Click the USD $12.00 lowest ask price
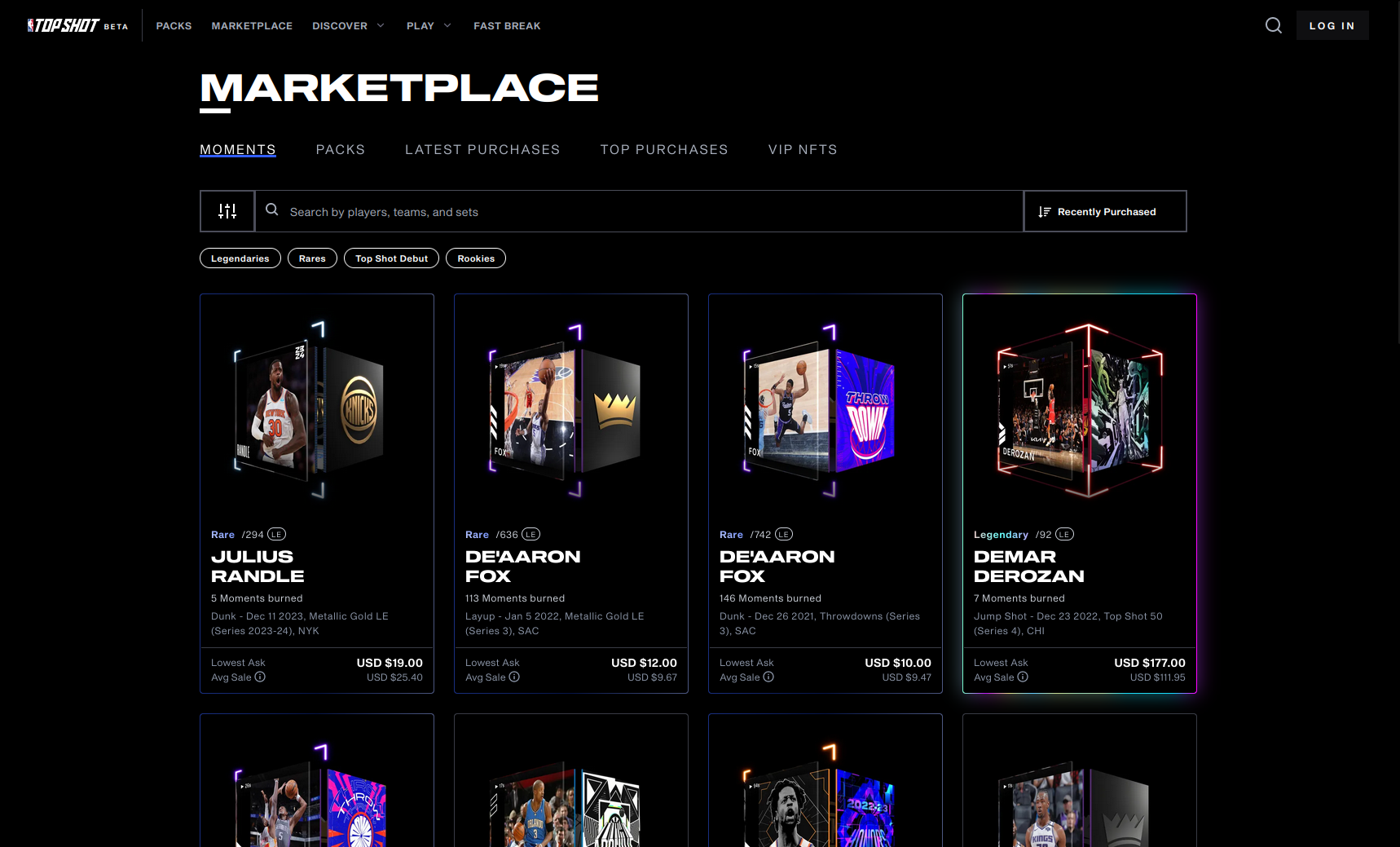 coord(644,663)
